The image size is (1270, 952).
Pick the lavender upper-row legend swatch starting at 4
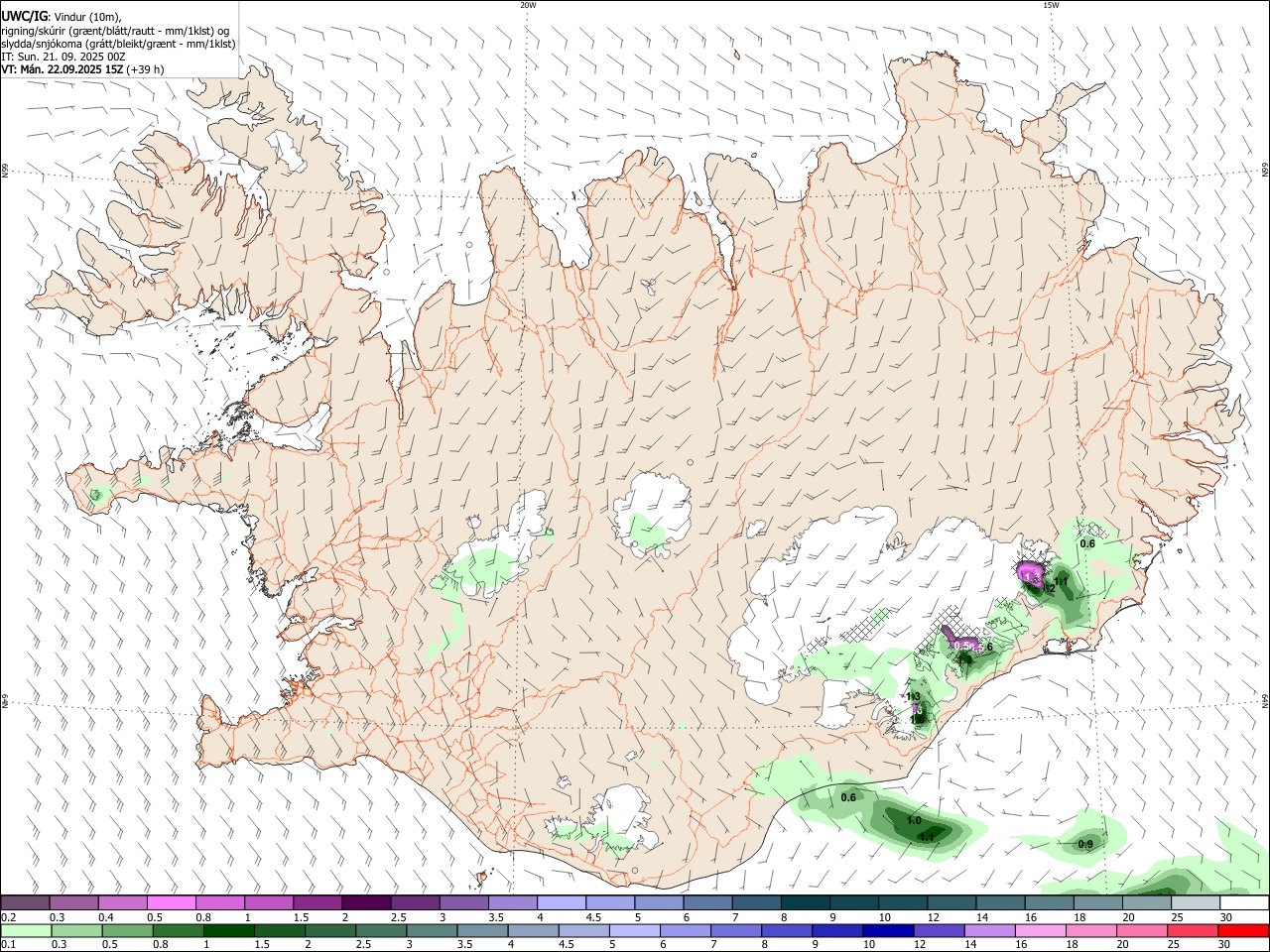[x=562, y=903]
